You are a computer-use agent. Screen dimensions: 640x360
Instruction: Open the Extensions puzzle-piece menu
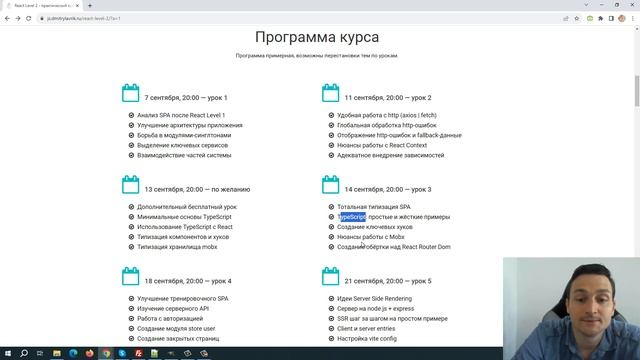click(600, 18)
